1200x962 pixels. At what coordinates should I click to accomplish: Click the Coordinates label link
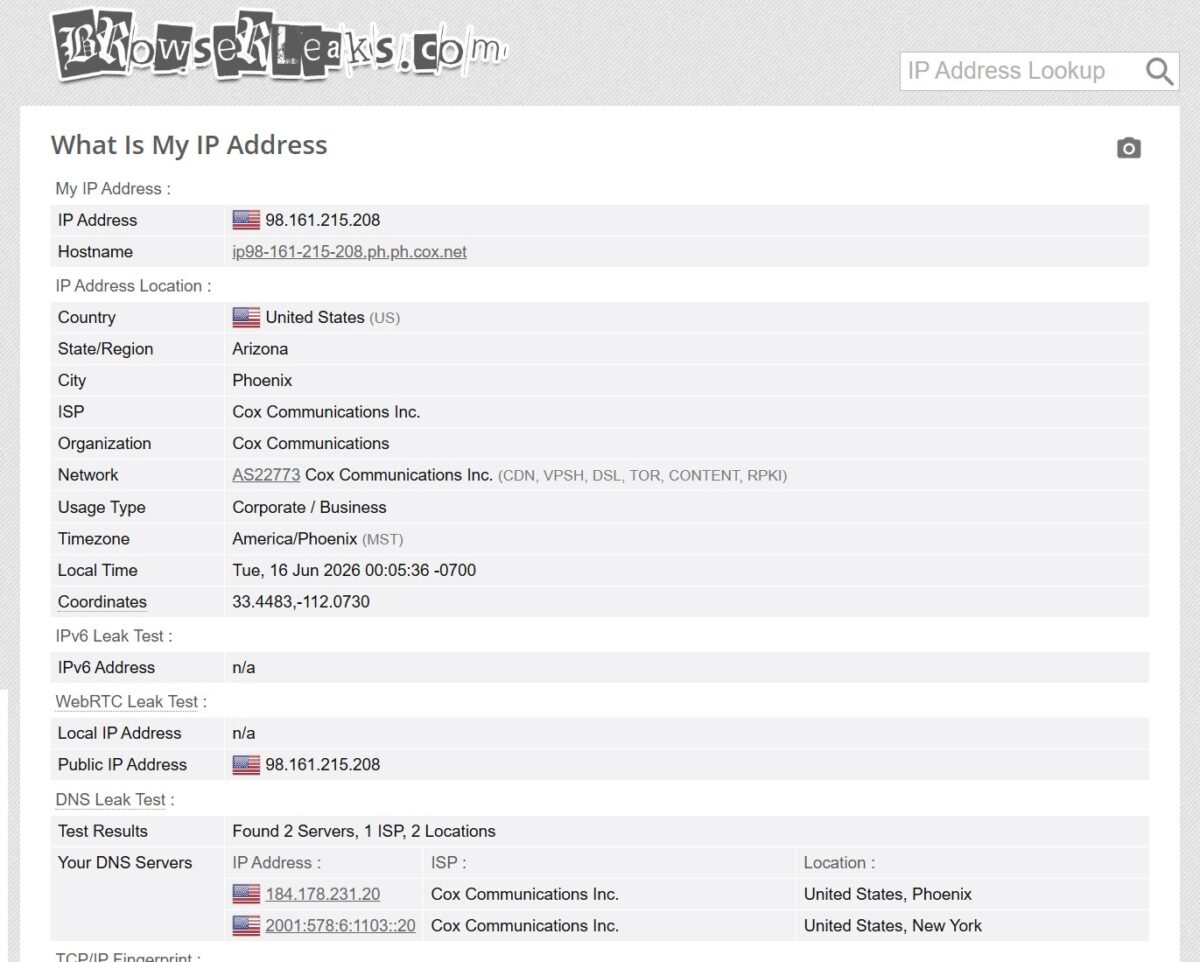pos(102,602)
